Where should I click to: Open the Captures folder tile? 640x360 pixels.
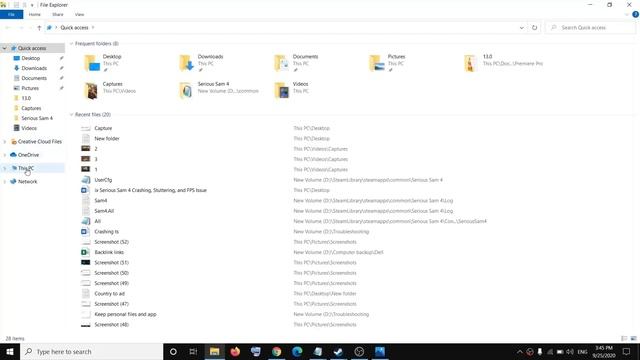[110, 90]
